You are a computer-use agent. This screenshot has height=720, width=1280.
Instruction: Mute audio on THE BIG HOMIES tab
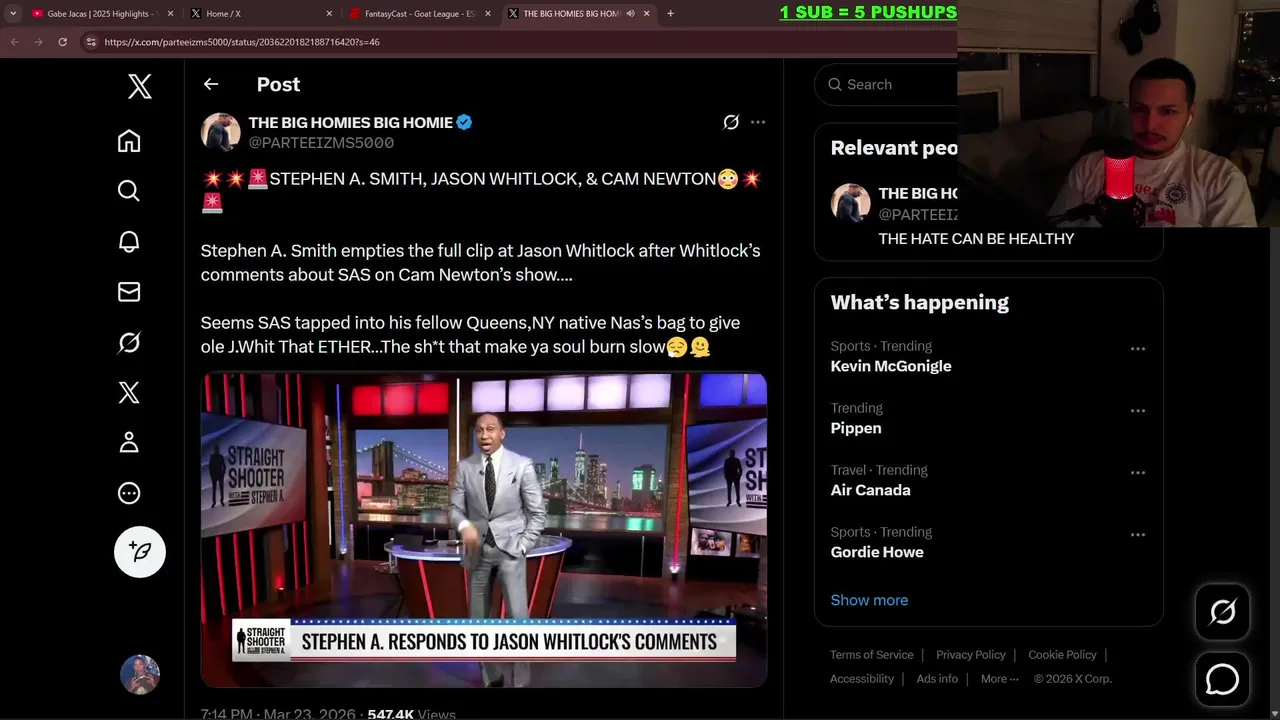pos(630,14)
